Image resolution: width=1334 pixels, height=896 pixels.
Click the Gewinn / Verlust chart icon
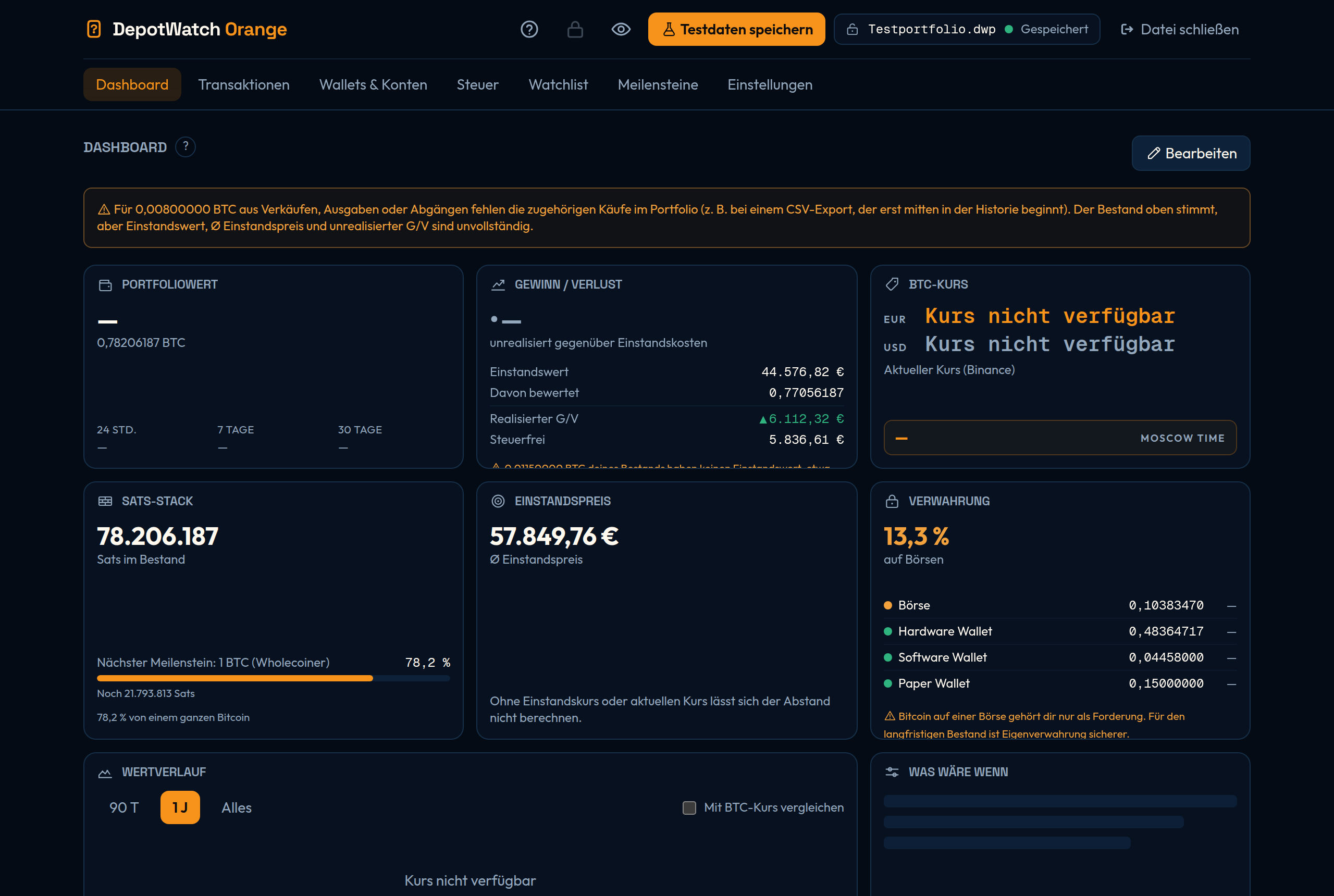tap(498, 284)
